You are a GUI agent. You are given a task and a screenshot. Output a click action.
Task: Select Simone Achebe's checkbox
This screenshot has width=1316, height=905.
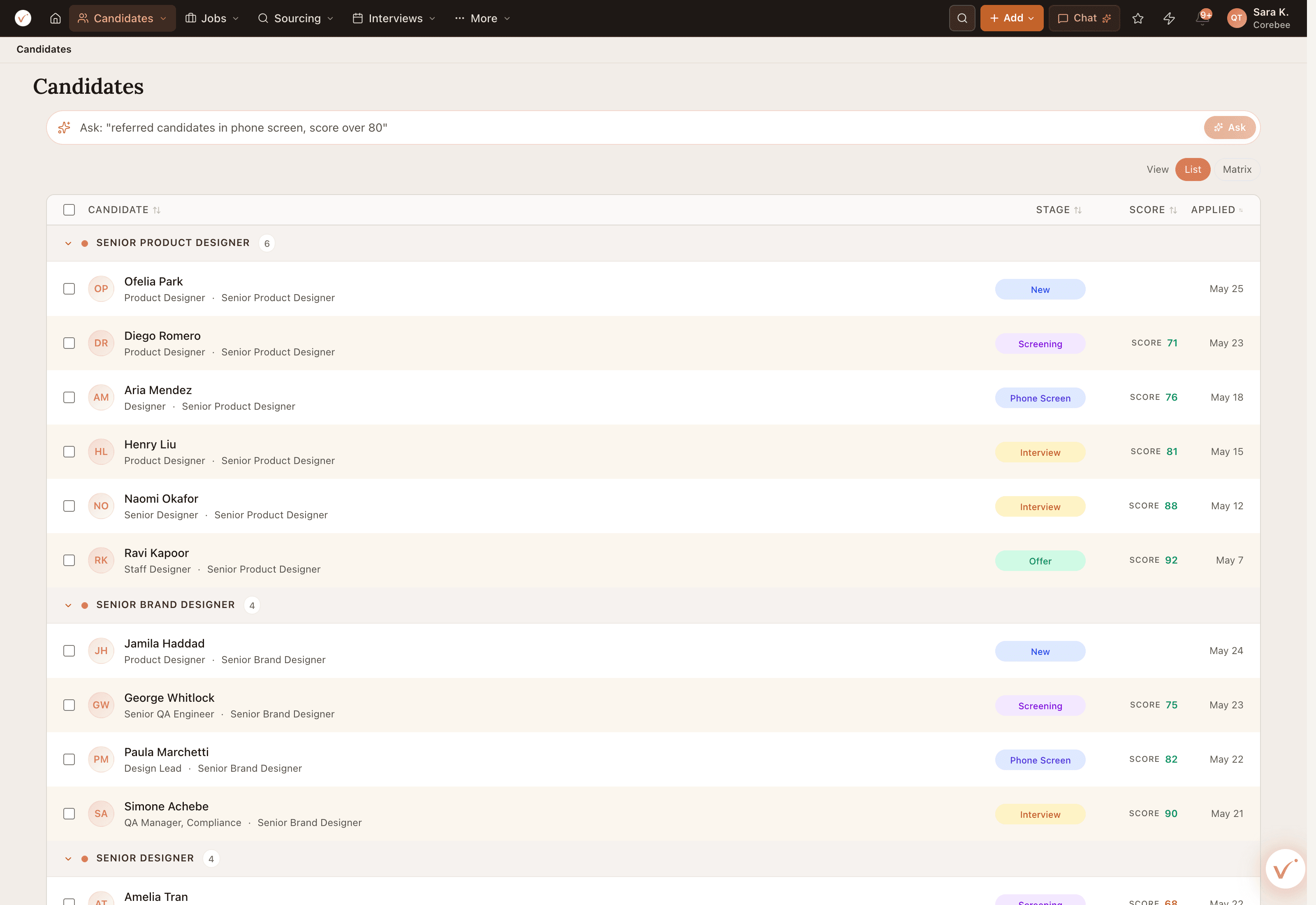coord(69,814)
